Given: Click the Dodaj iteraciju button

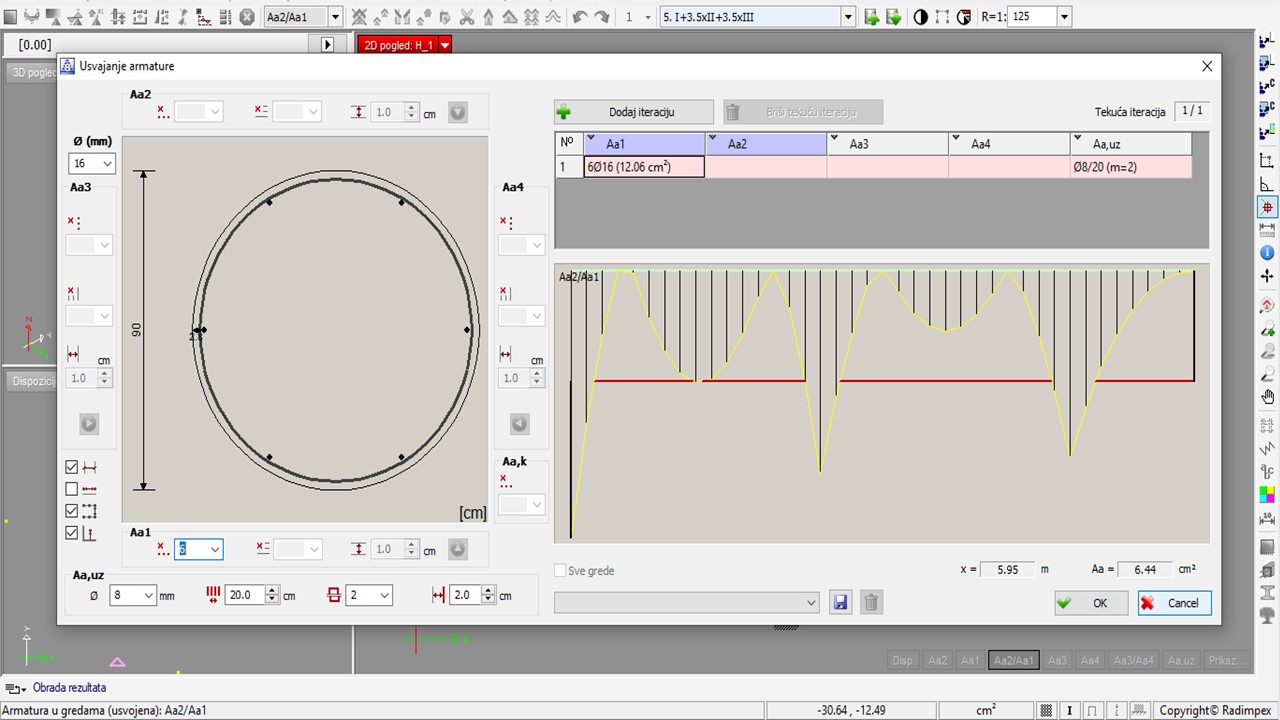Looking at the screenshot, I should click(634, 112).
